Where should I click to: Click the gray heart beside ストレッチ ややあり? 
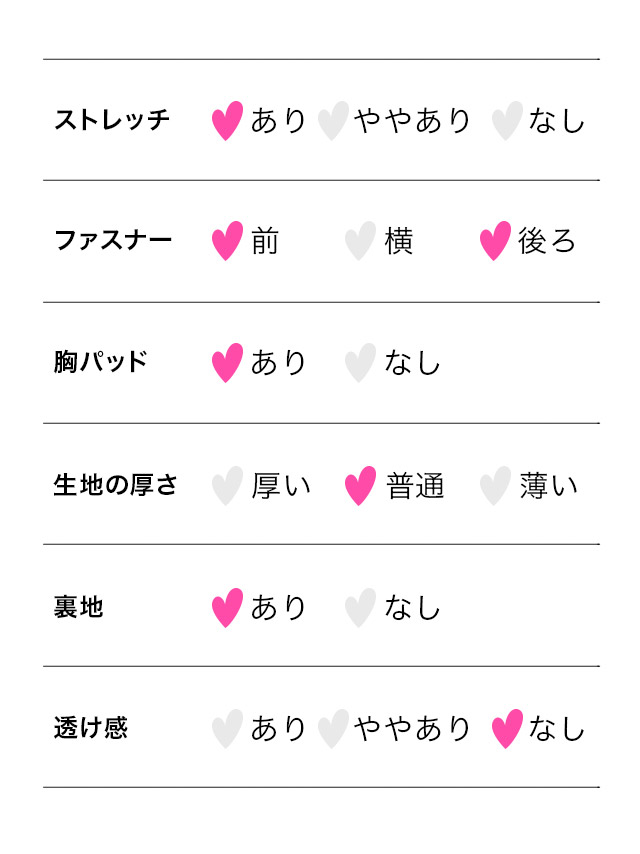click(x=333, y=121)
